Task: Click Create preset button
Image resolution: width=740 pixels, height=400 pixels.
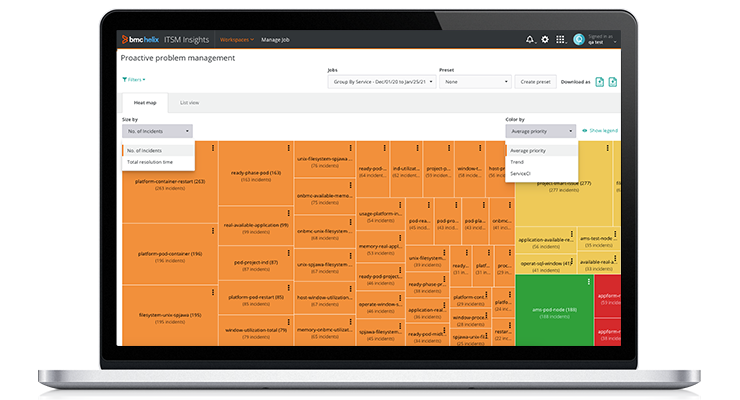Action: [x=537, y=82]
